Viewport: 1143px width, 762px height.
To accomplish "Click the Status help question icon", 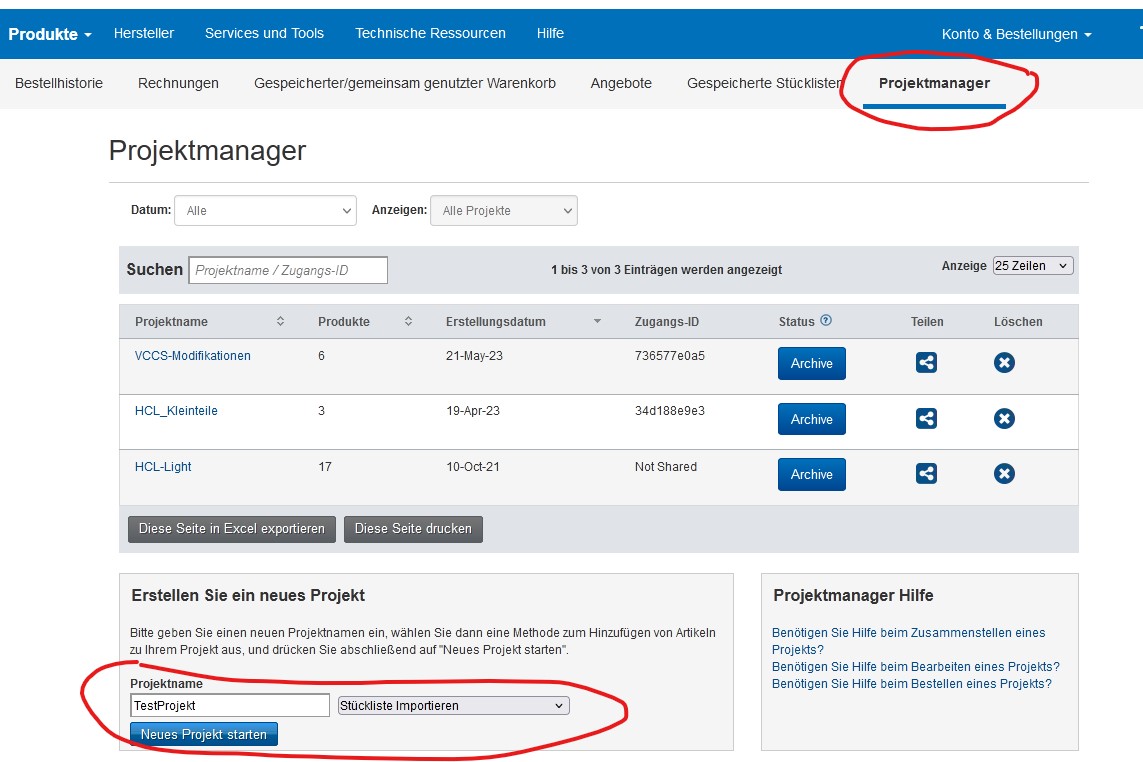I will tap(826, 321).
